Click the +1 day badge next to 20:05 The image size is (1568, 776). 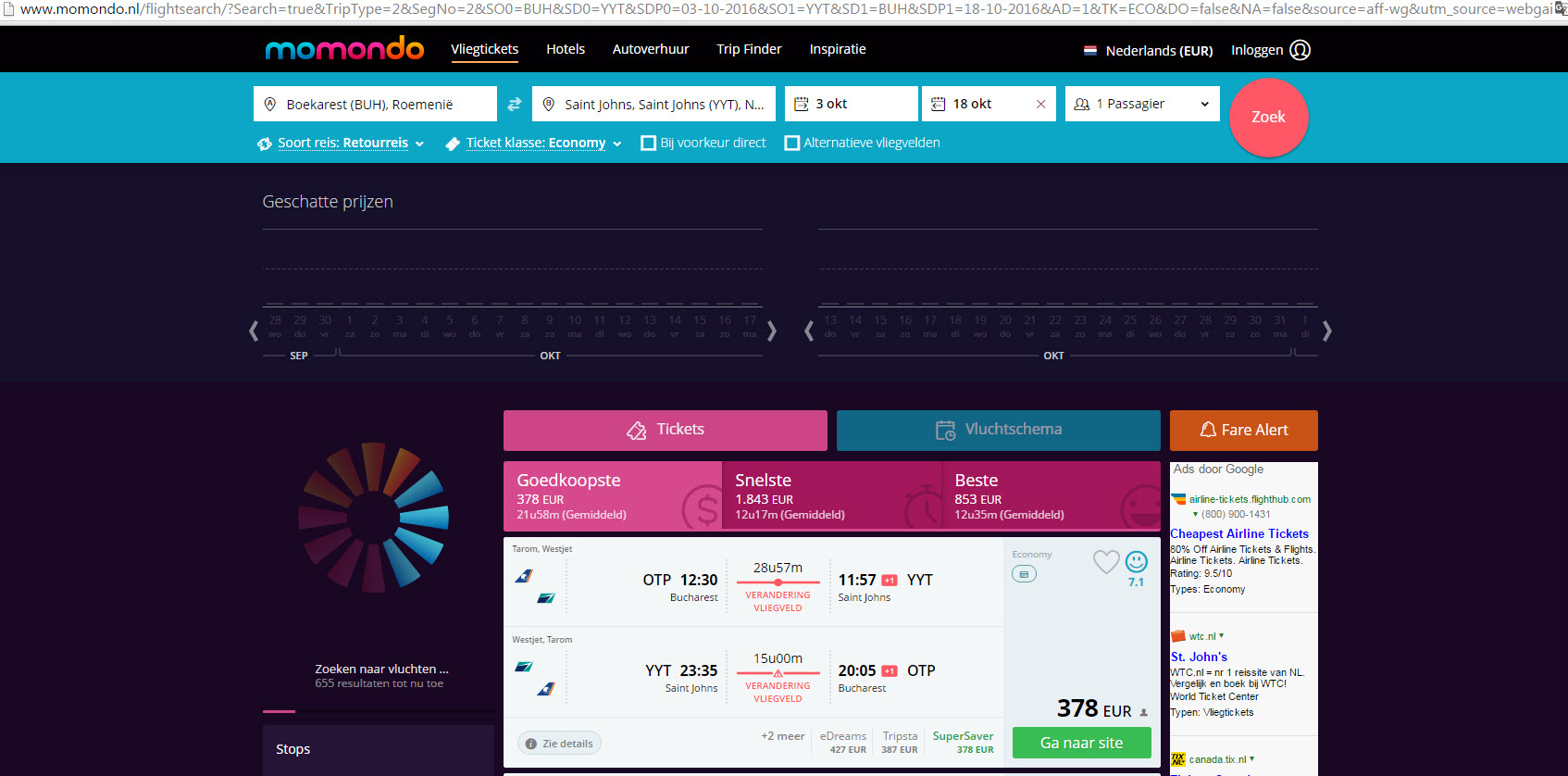pyautogui.click(x=890, y=671)
